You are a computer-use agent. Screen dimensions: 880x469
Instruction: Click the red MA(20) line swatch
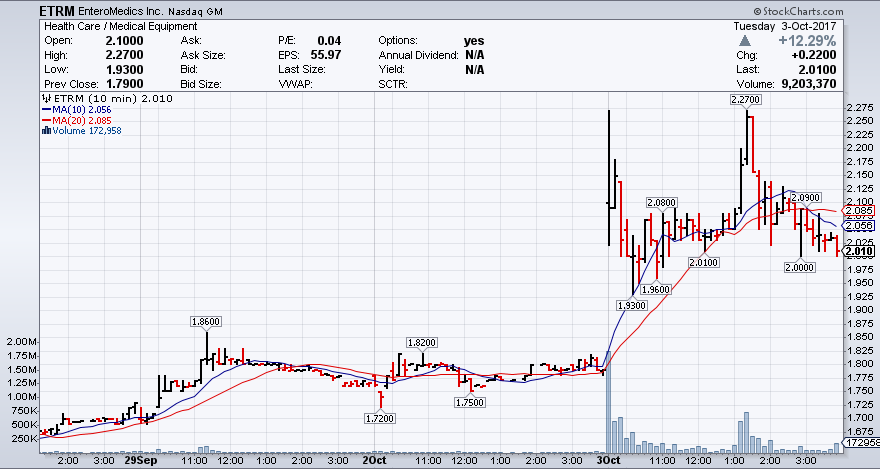coord(45,120)
